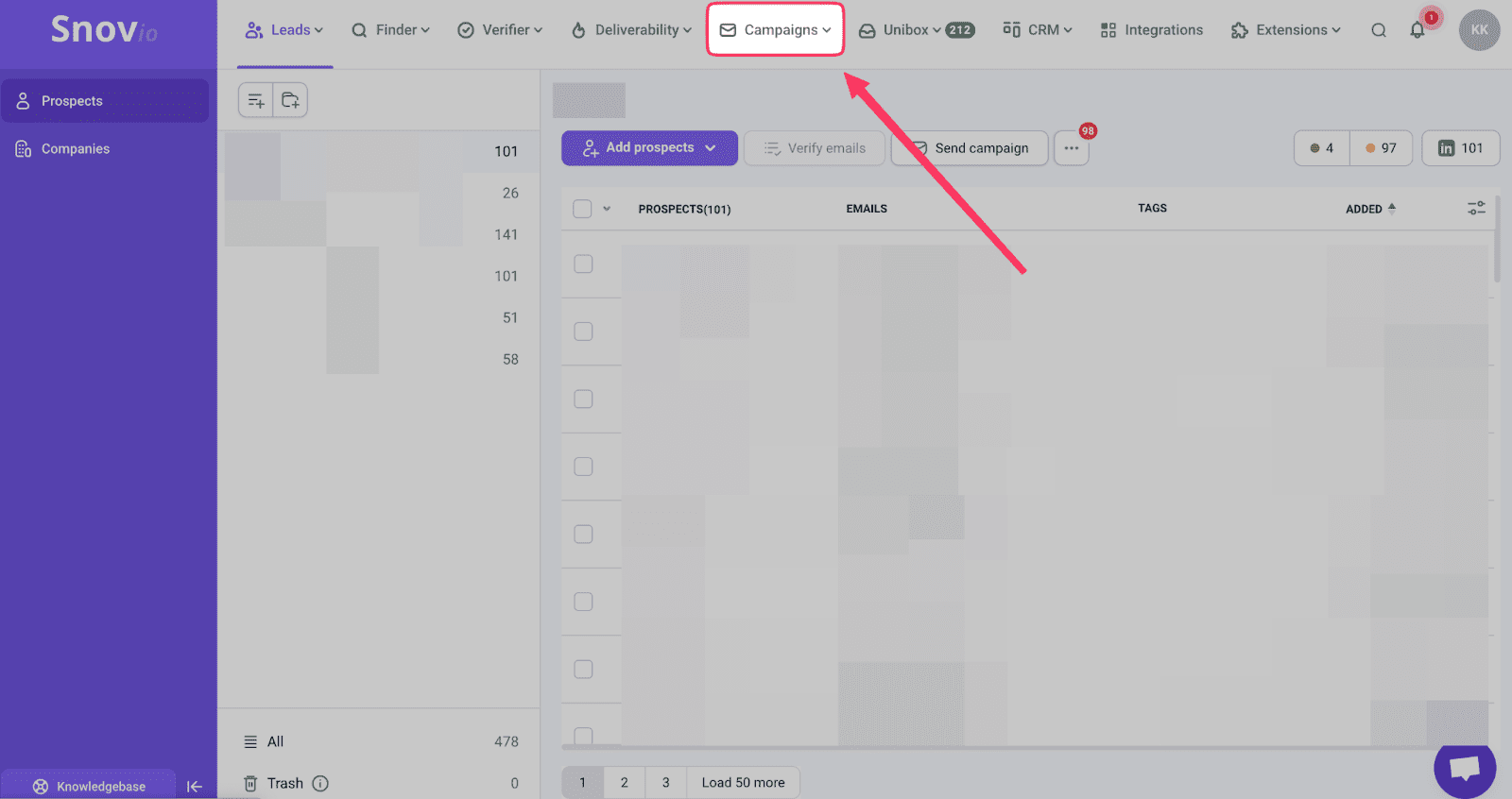1512x799 pixels.
Task: Open the notifications bell
Action: pos(1417,30)
